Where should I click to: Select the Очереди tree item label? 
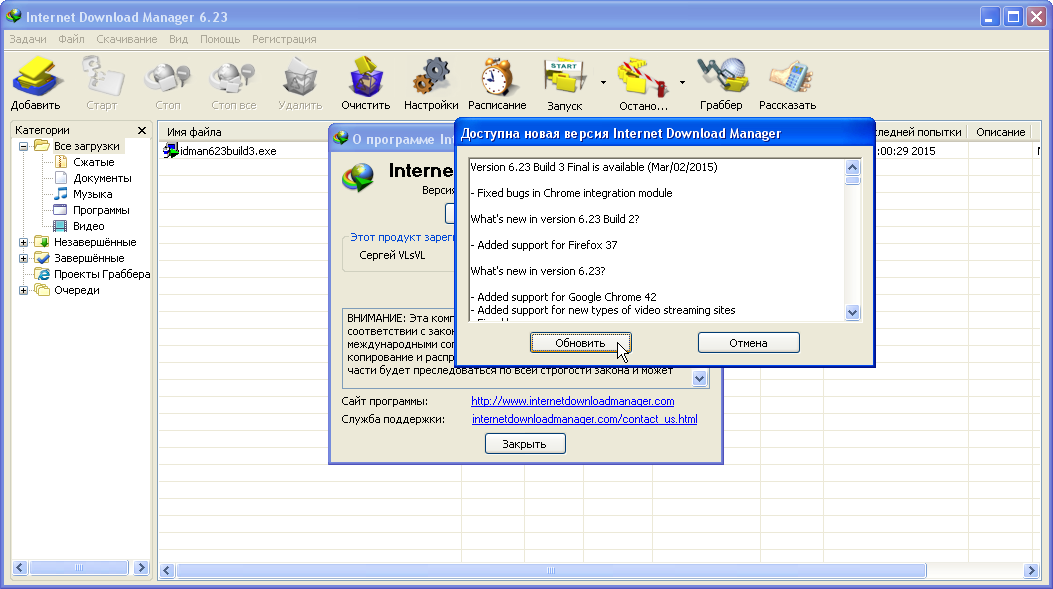point(77,291)
